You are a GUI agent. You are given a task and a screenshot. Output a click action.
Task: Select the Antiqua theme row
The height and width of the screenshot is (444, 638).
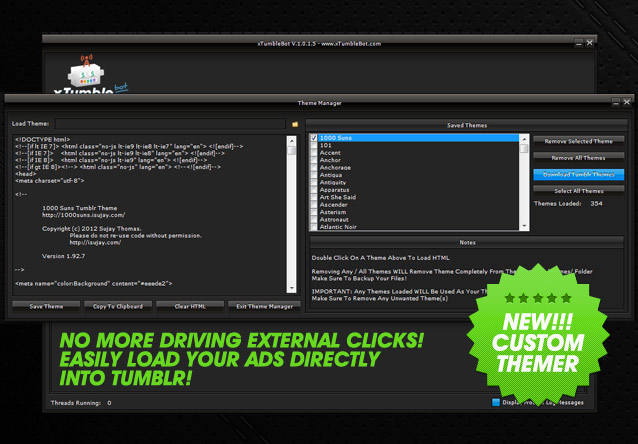tap(414, 175)
